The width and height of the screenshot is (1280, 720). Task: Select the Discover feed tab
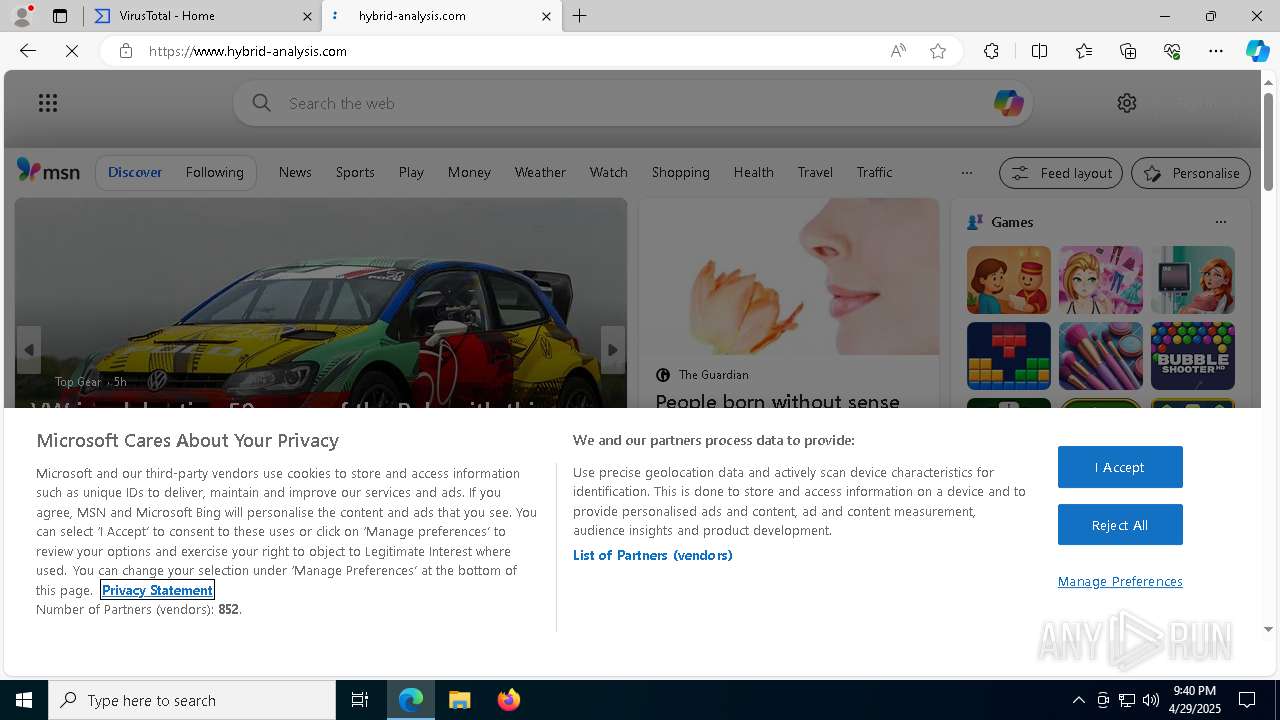click(135, 172)
